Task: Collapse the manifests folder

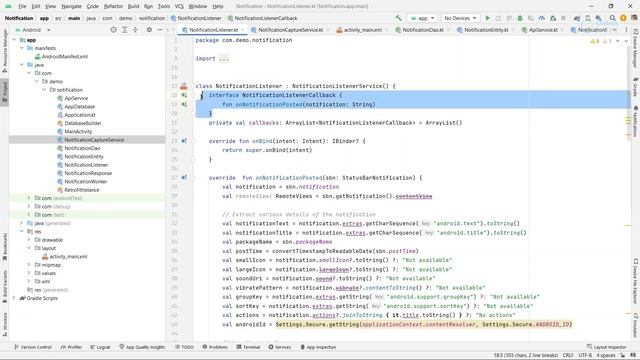Action: point(22,48)
